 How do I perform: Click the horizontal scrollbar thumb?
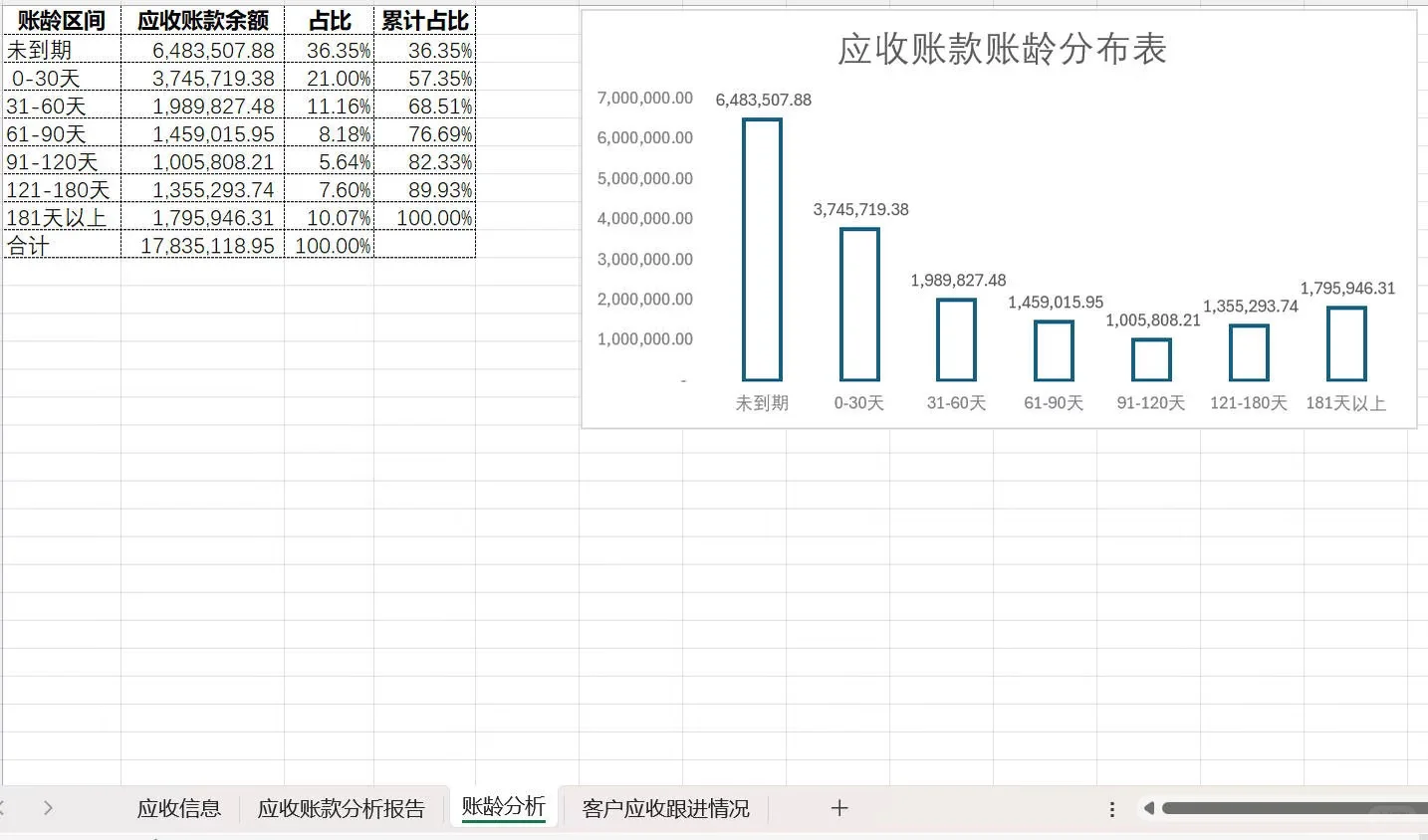click(1295, 808)
